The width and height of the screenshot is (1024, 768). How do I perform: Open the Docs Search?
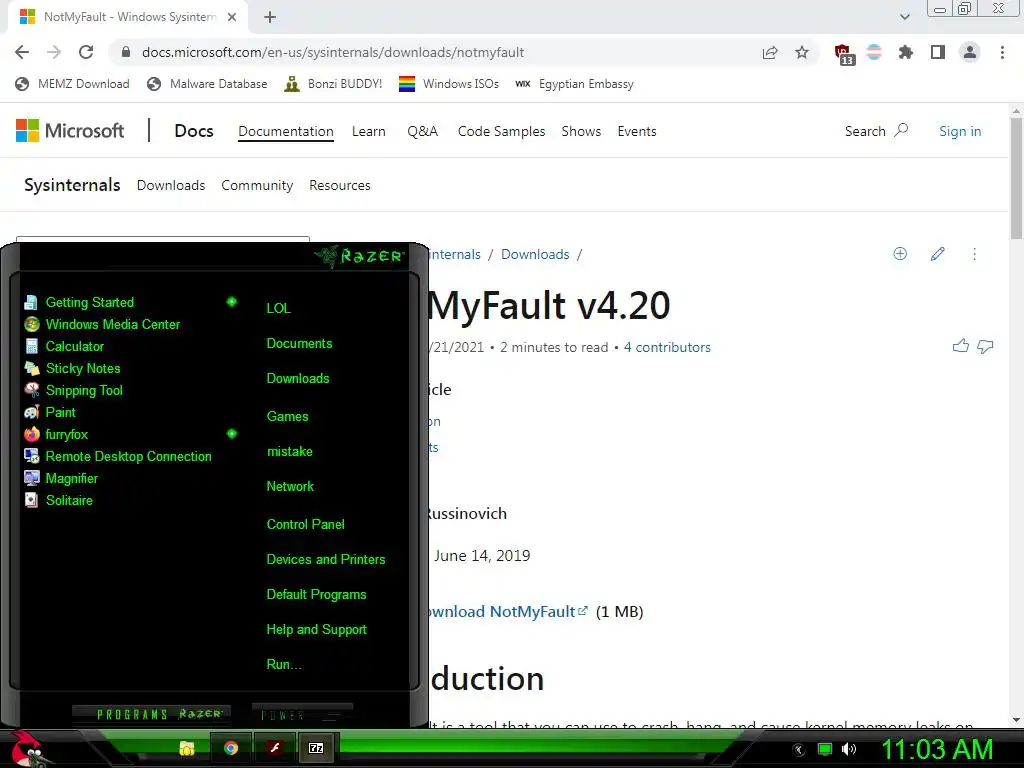pyautogui.click(x=876, y=131)
